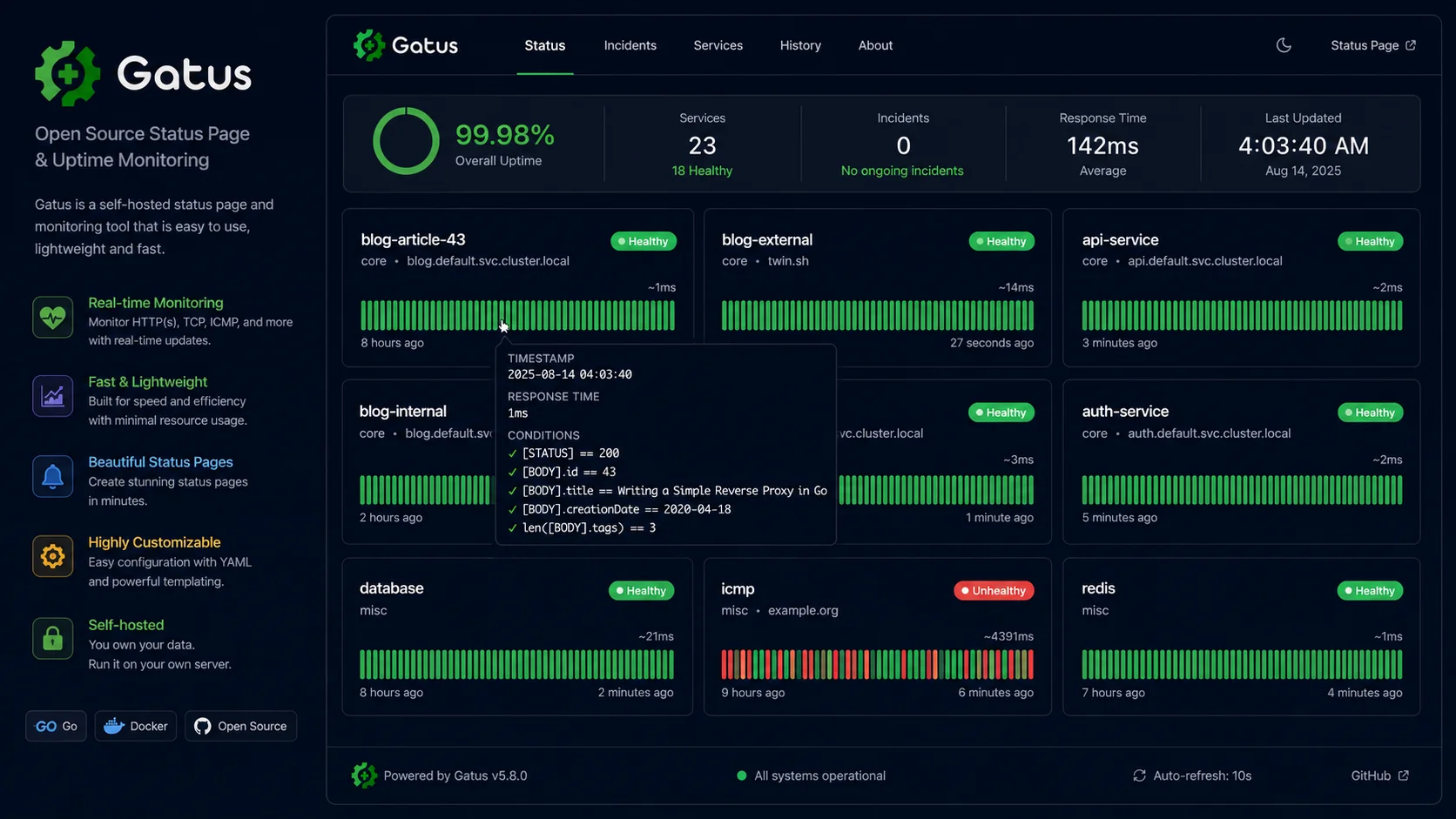Click the len([BODY].tags) == 3 condition

pos(589,528)
